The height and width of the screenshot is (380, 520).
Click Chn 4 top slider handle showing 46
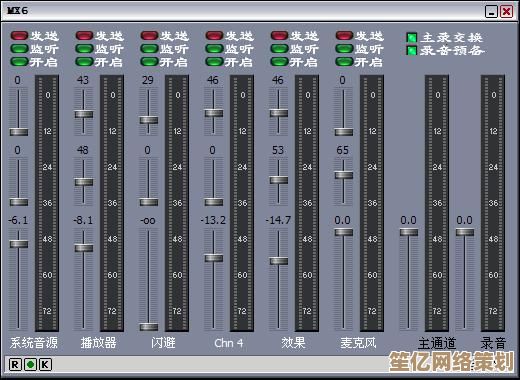214,113
